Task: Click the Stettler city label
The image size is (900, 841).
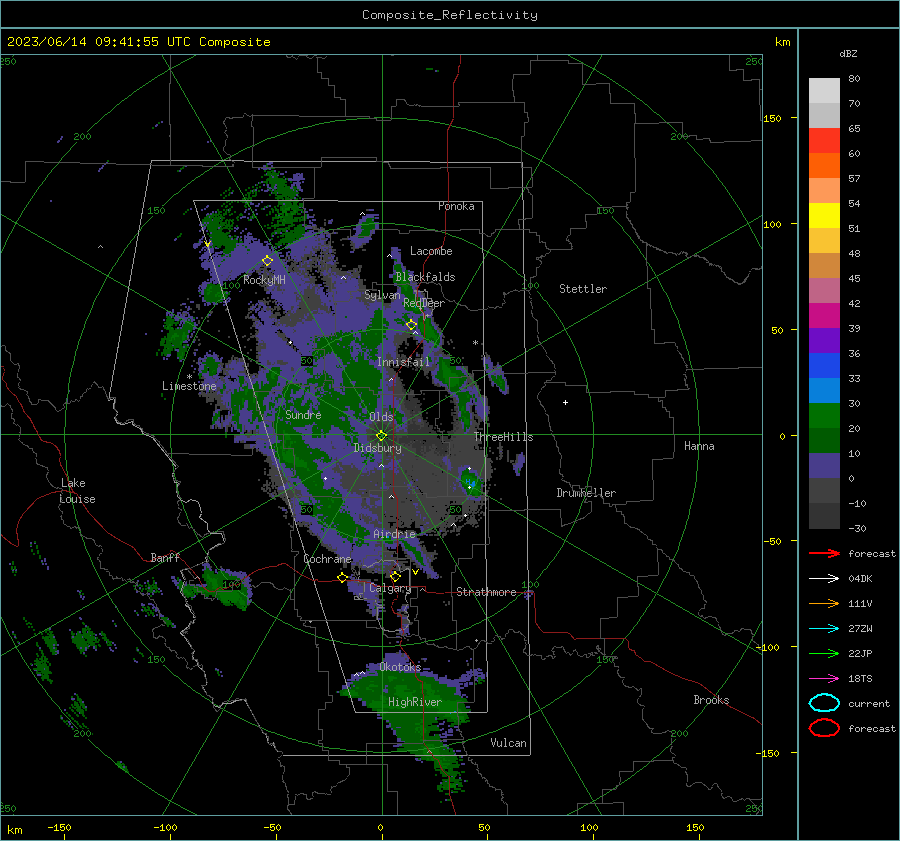Action: [x=583, y=289]
